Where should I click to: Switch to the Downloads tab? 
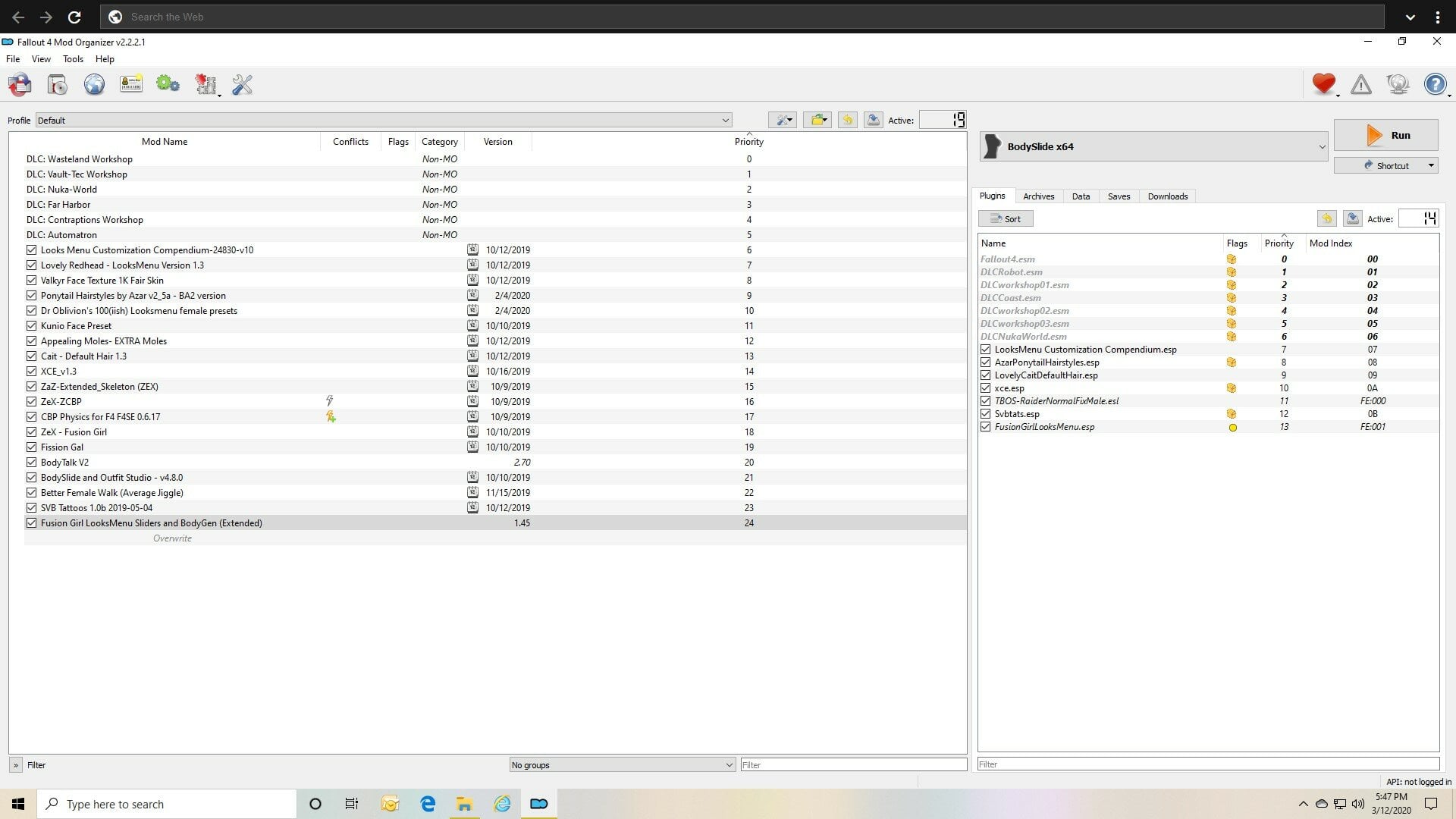(1167, 196)
